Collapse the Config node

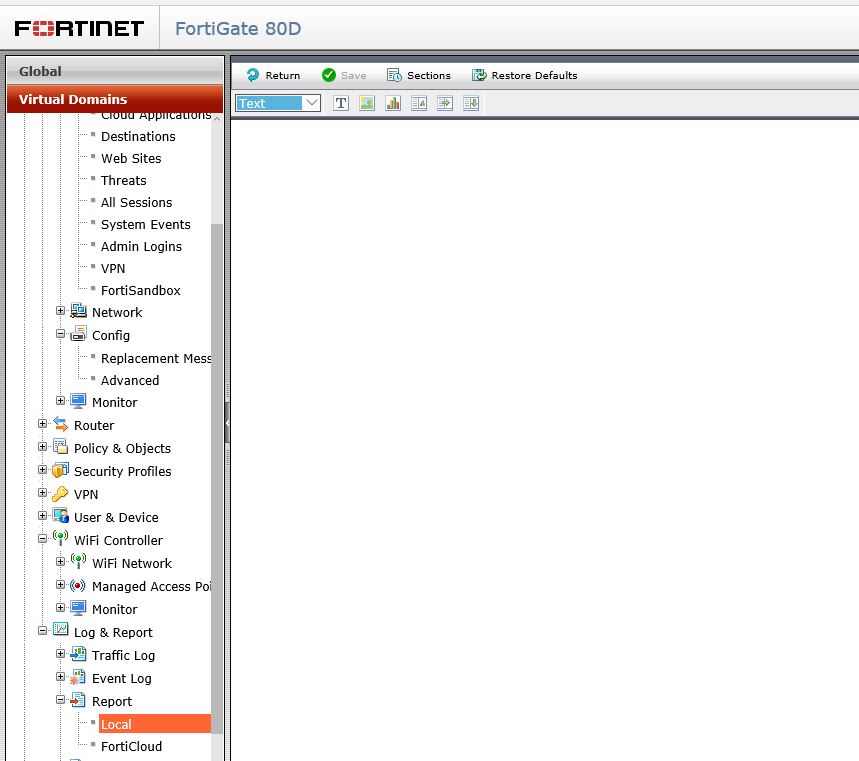(x=60, y=334)
